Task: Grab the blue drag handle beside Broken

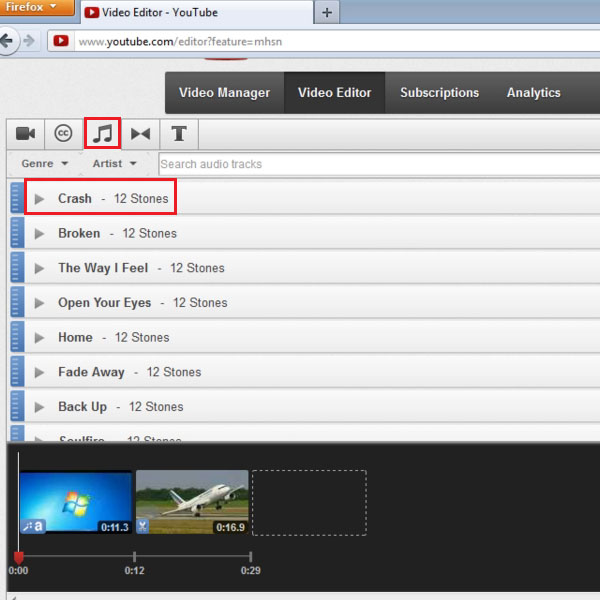Action: coord(17,232)
